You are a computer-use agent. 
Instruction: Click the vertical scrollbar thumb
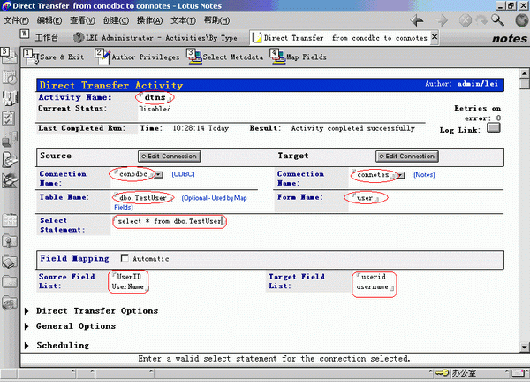(524, 83)
